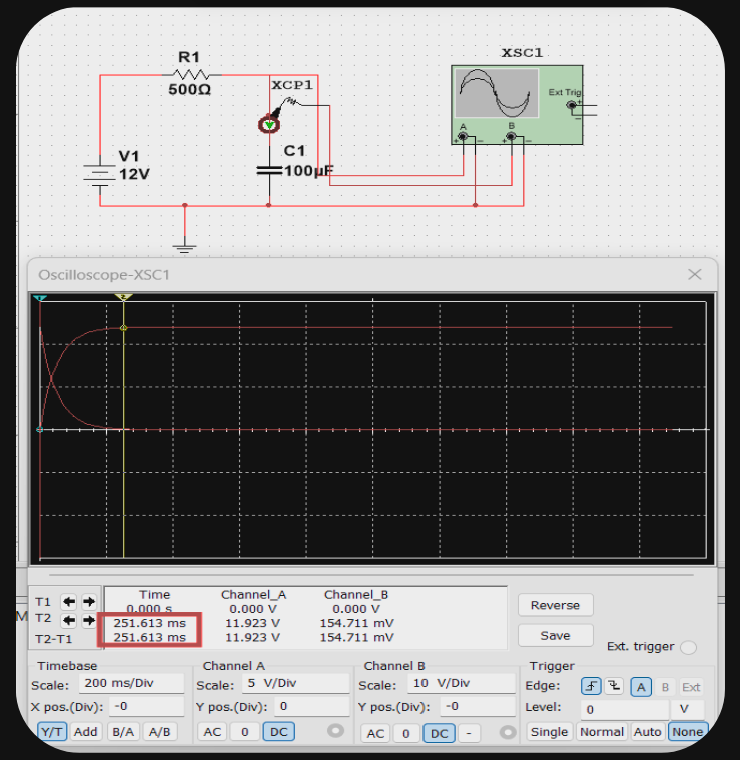This screenshot has width=740, height=760.
Task: Select the XCP1 current probe
Action: click(269, 124)
